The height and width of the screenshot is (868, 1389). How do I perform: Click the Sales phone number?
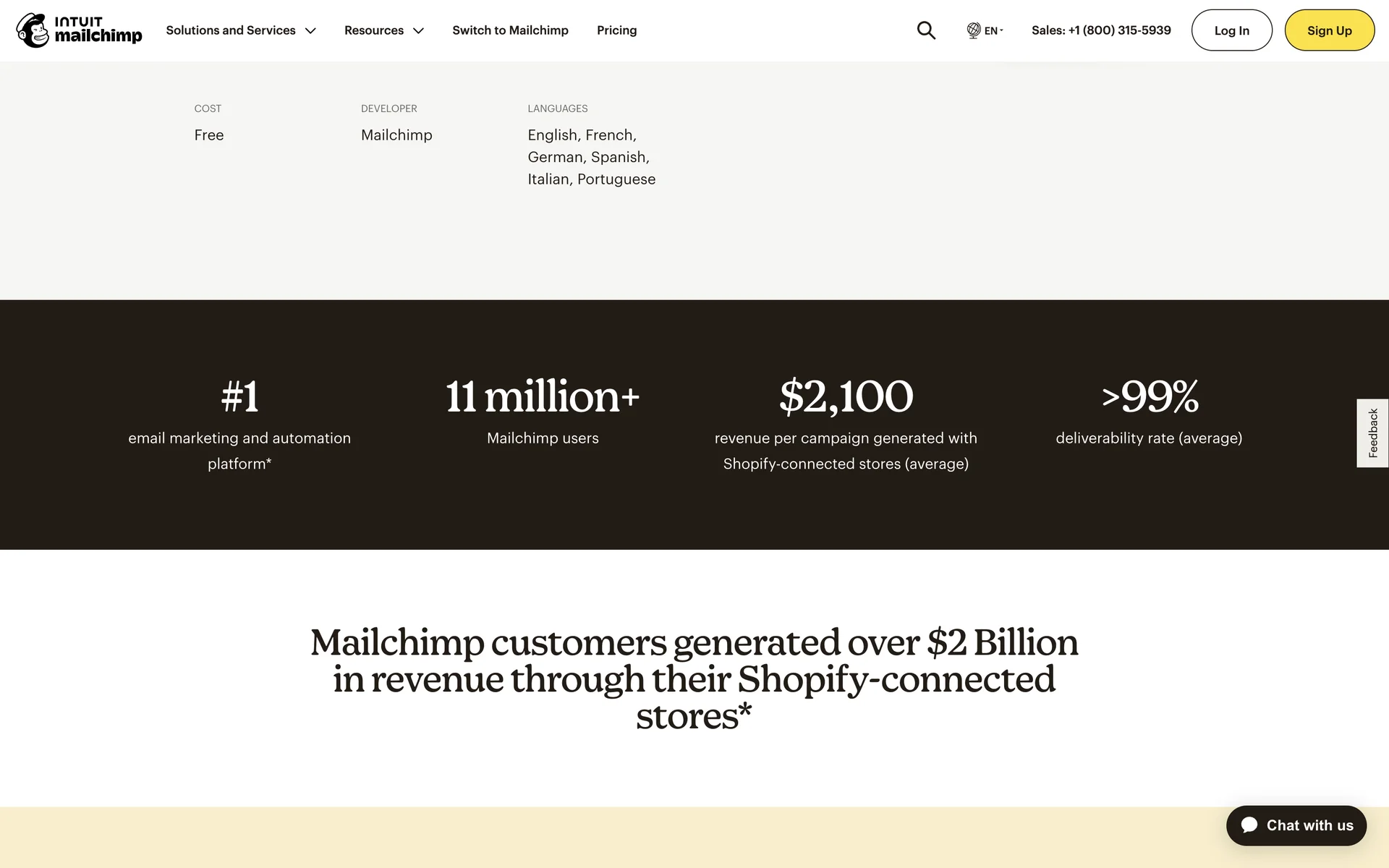pyautogui.click(x=1101, y=30)
